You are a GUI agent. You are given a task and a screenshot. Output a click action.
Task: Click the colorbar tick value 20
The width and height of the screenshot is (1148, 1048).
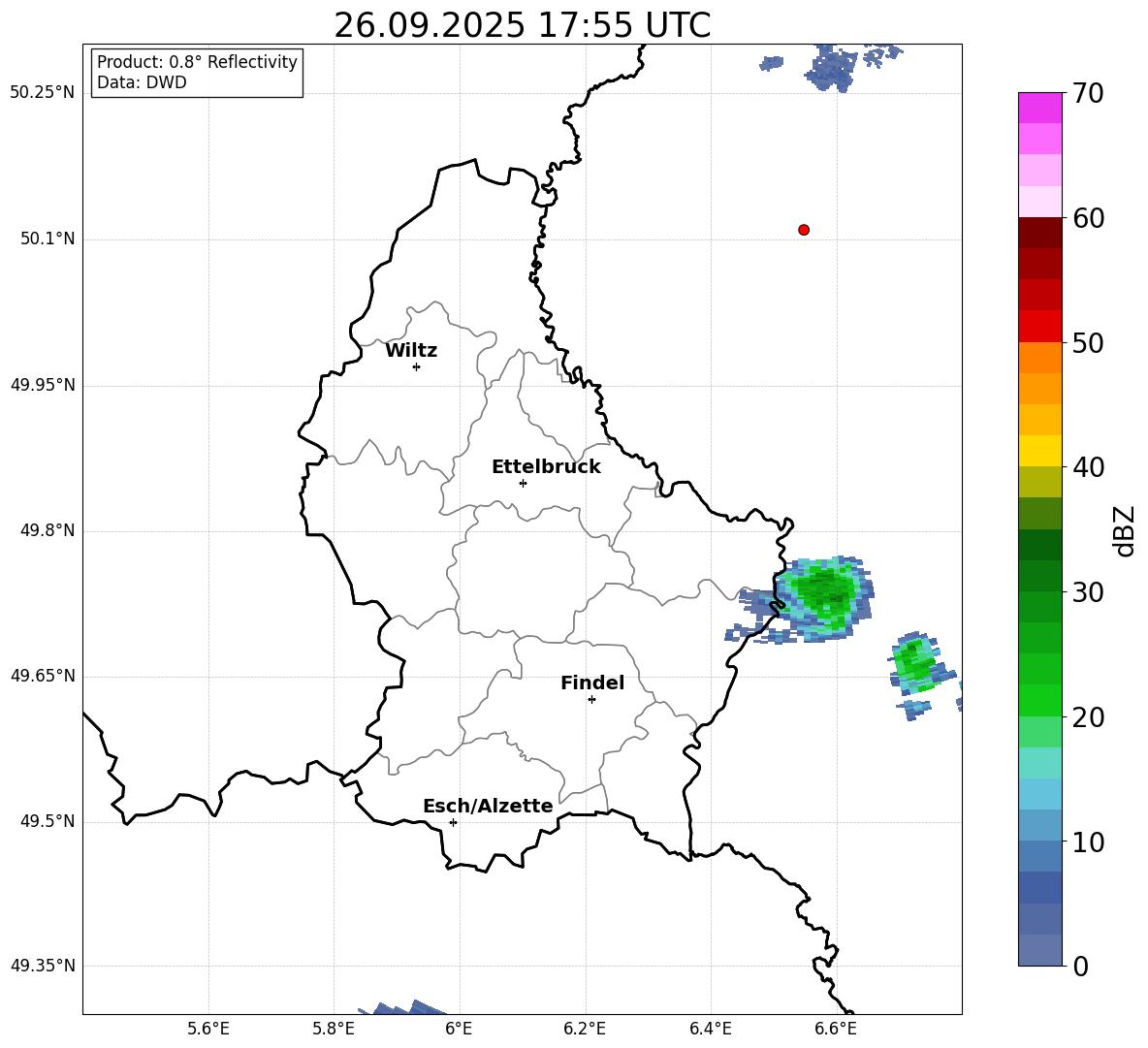(x=1087, y=717)
